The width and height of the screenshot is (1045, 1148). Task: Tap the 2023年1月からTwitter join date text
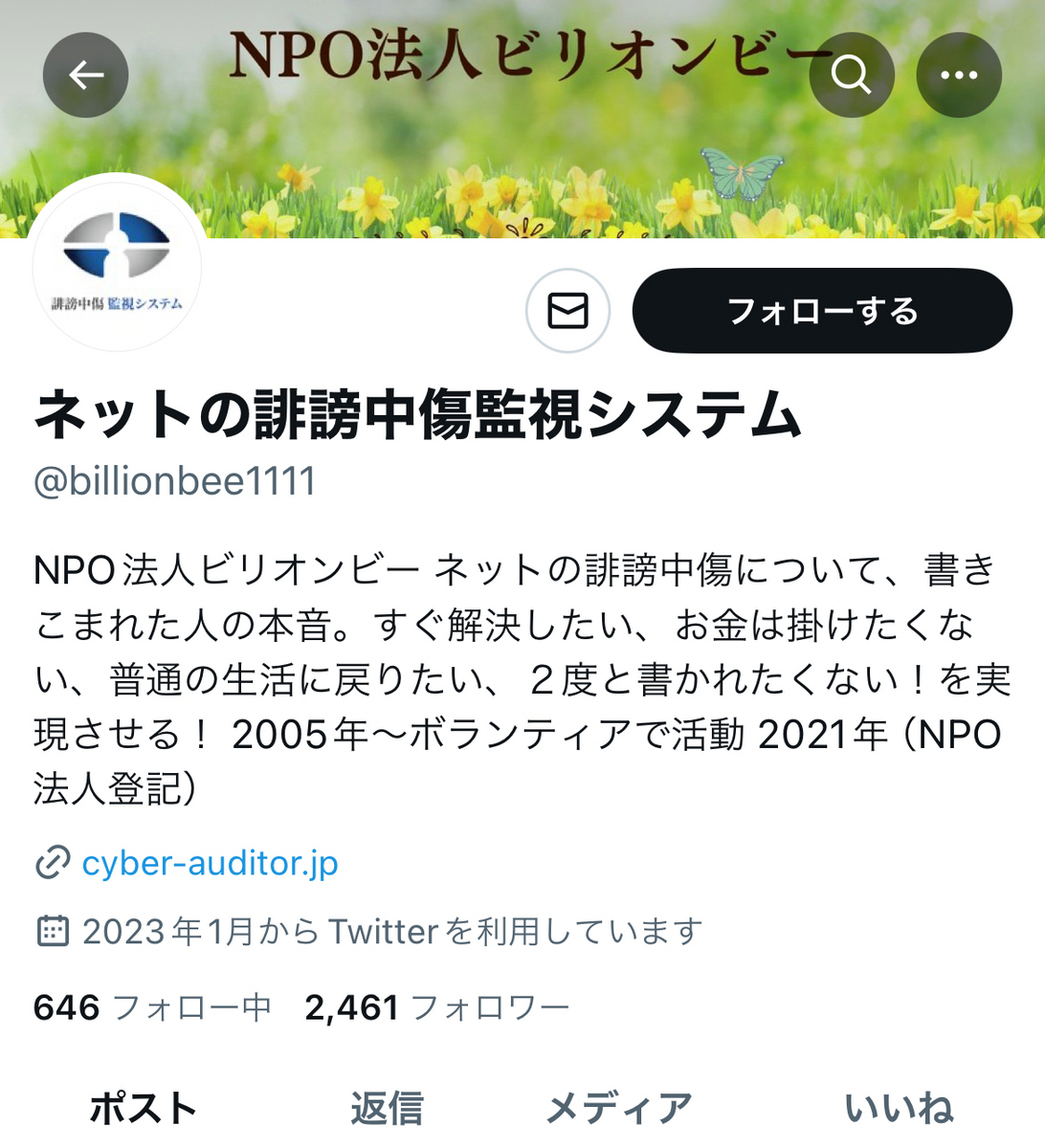tap(392, 931)
